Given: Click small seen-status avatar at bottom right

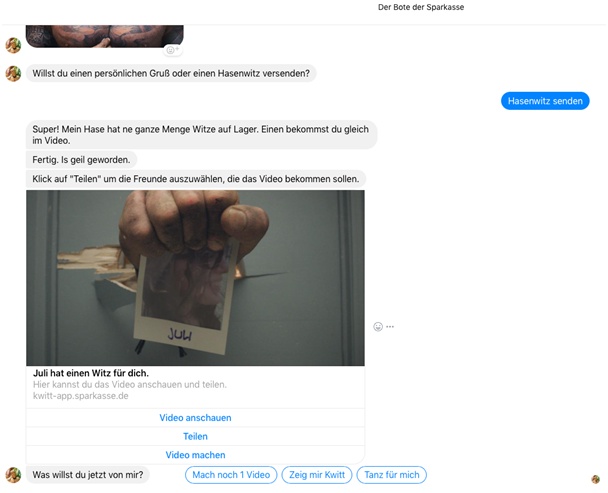Looking at the screenshot, I should pos(596,479).
